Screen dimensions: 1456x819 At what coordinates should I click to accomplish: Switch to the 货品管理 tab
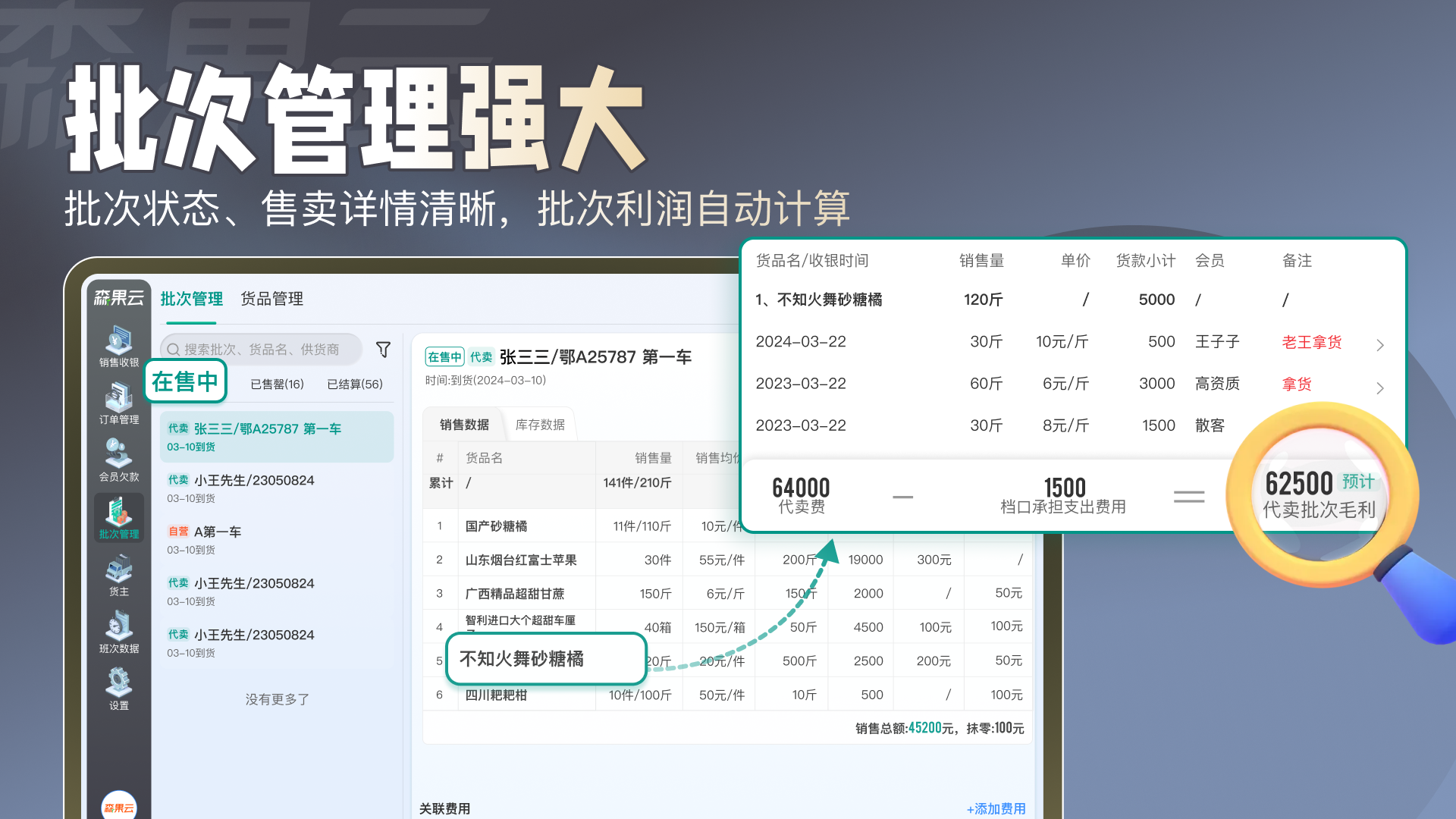[271, 299]
